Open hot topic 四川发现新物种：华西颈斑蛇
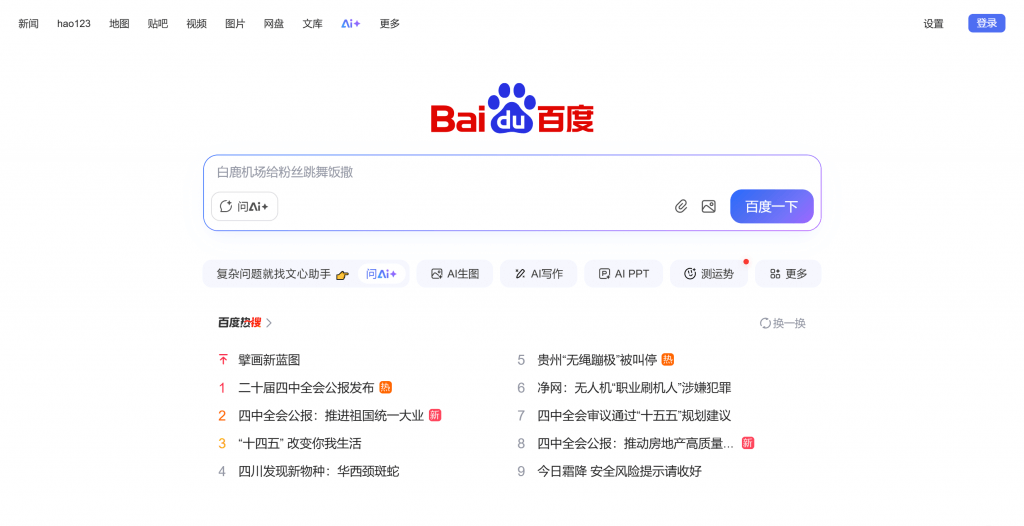This screenshot has height=526, width=1024. [x=318, y=471]
